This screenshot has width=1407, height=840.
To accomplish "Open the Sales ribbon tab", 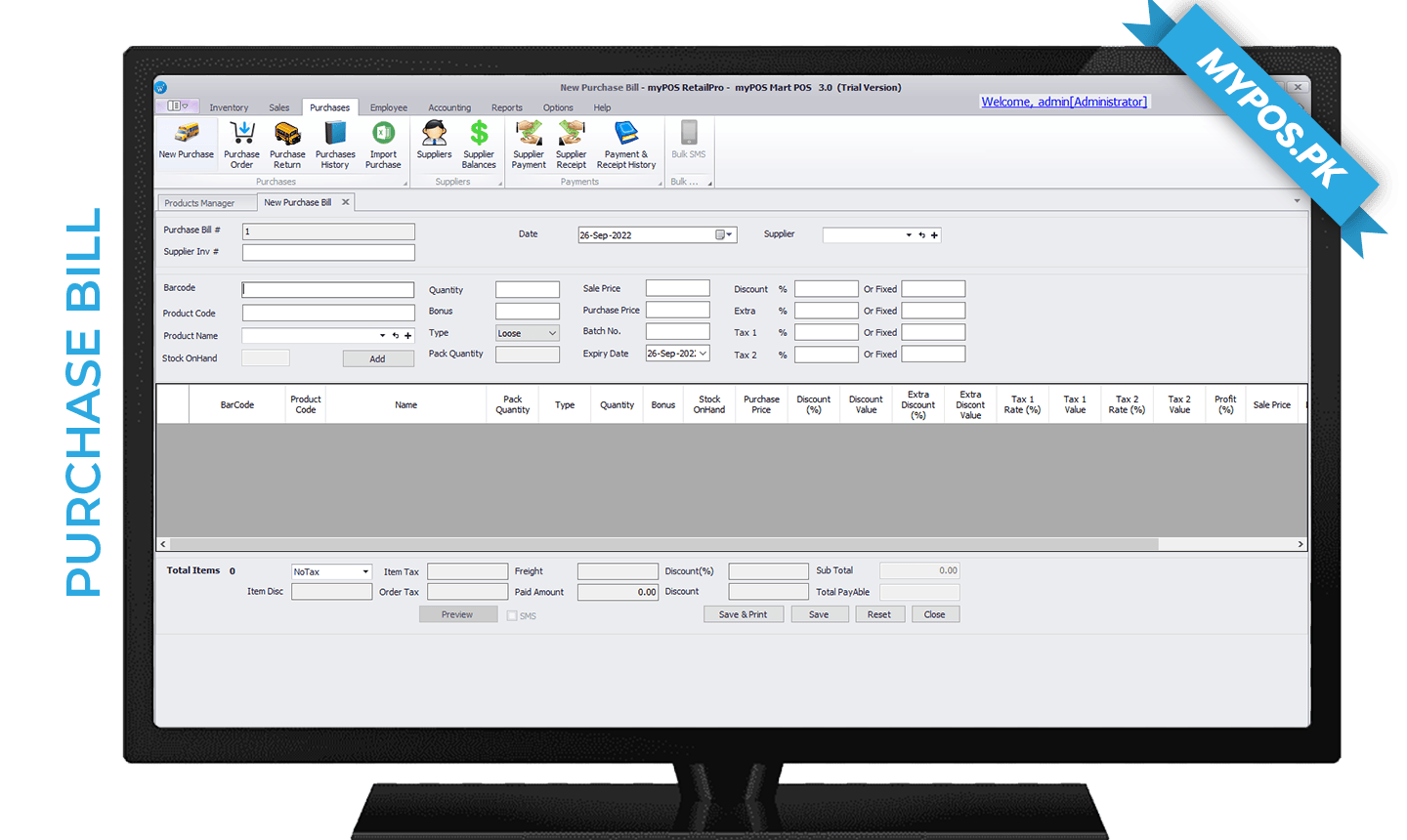I will 279,107.
